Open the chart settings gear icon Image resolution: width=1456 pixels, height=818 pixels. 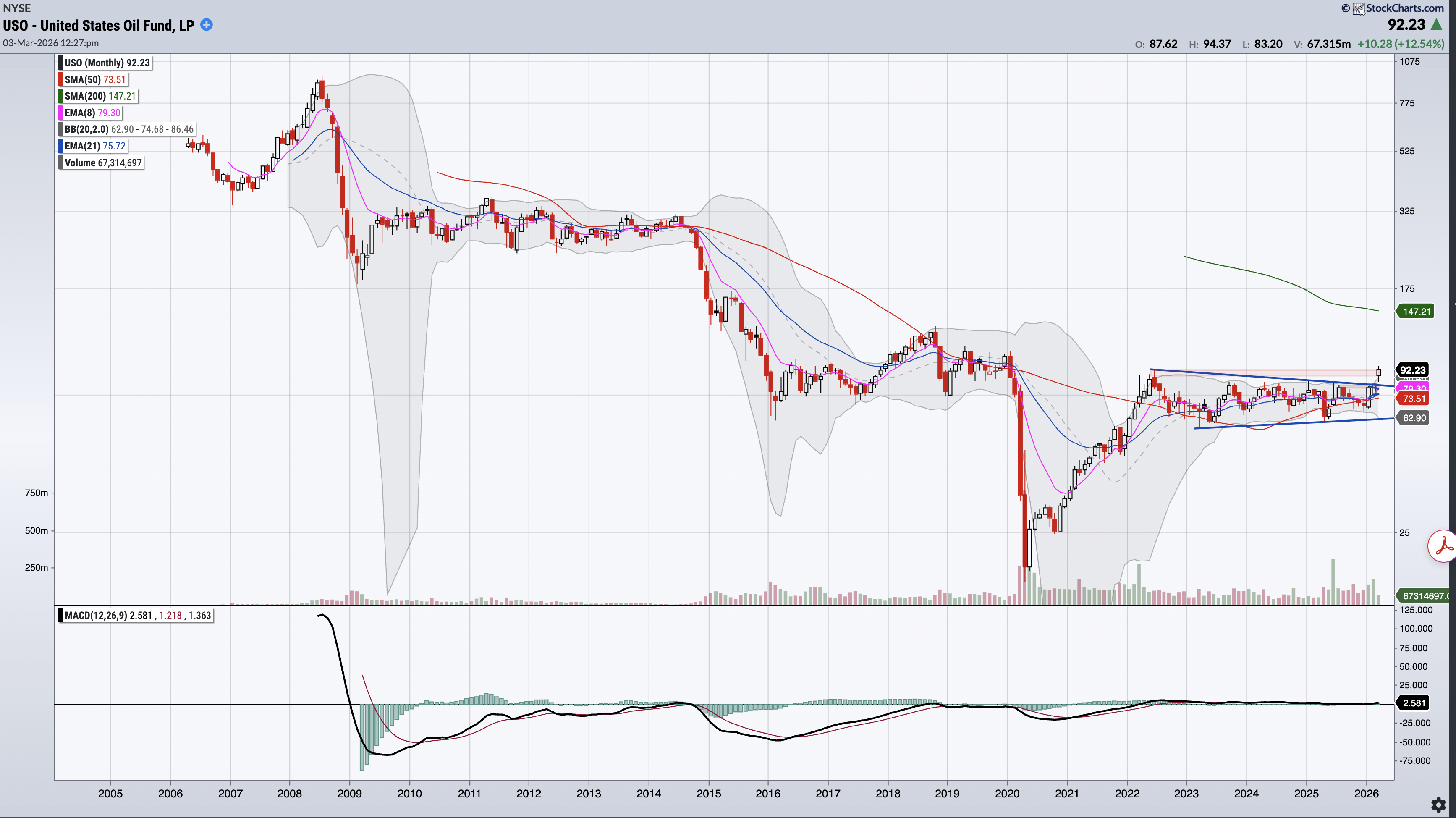[x=1438, y=805]
